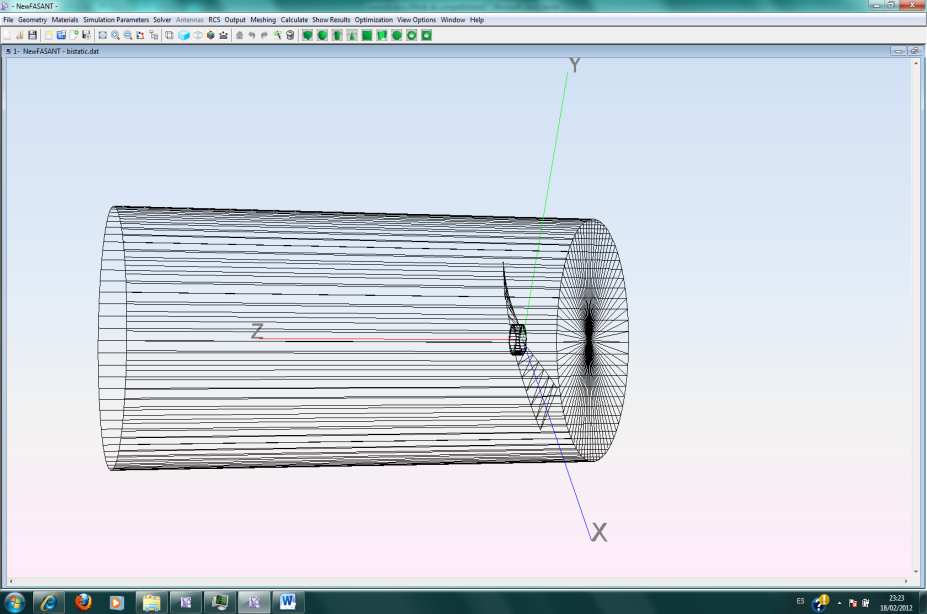Click the blue windows project icon
The width and height of the screenshot is (927, 614).
[61, 35]
